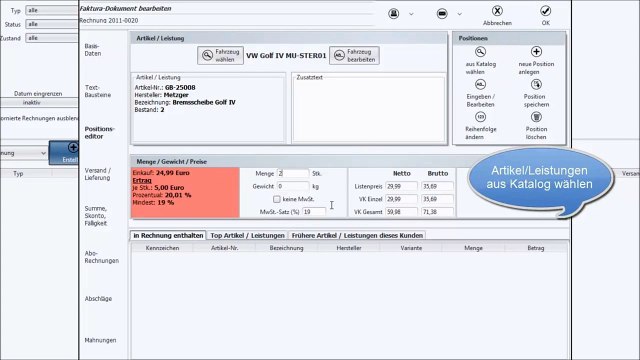
Task: Click the Gewicht input field
Action: pos(293,186)
